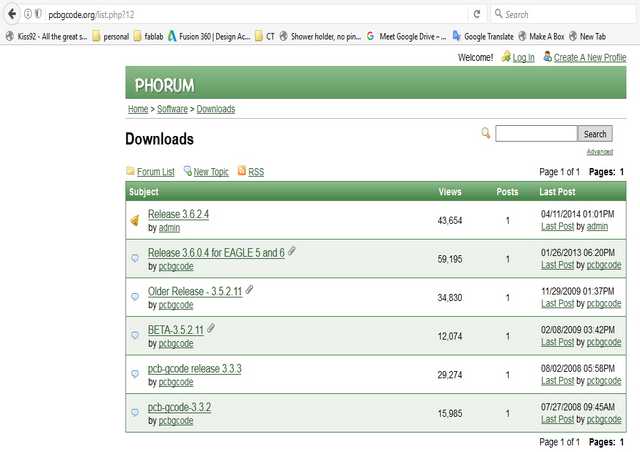The image size is (640, 452).
Task: Click the 43,654 views count
Action: pyautogui.click(x=450, y=221)
